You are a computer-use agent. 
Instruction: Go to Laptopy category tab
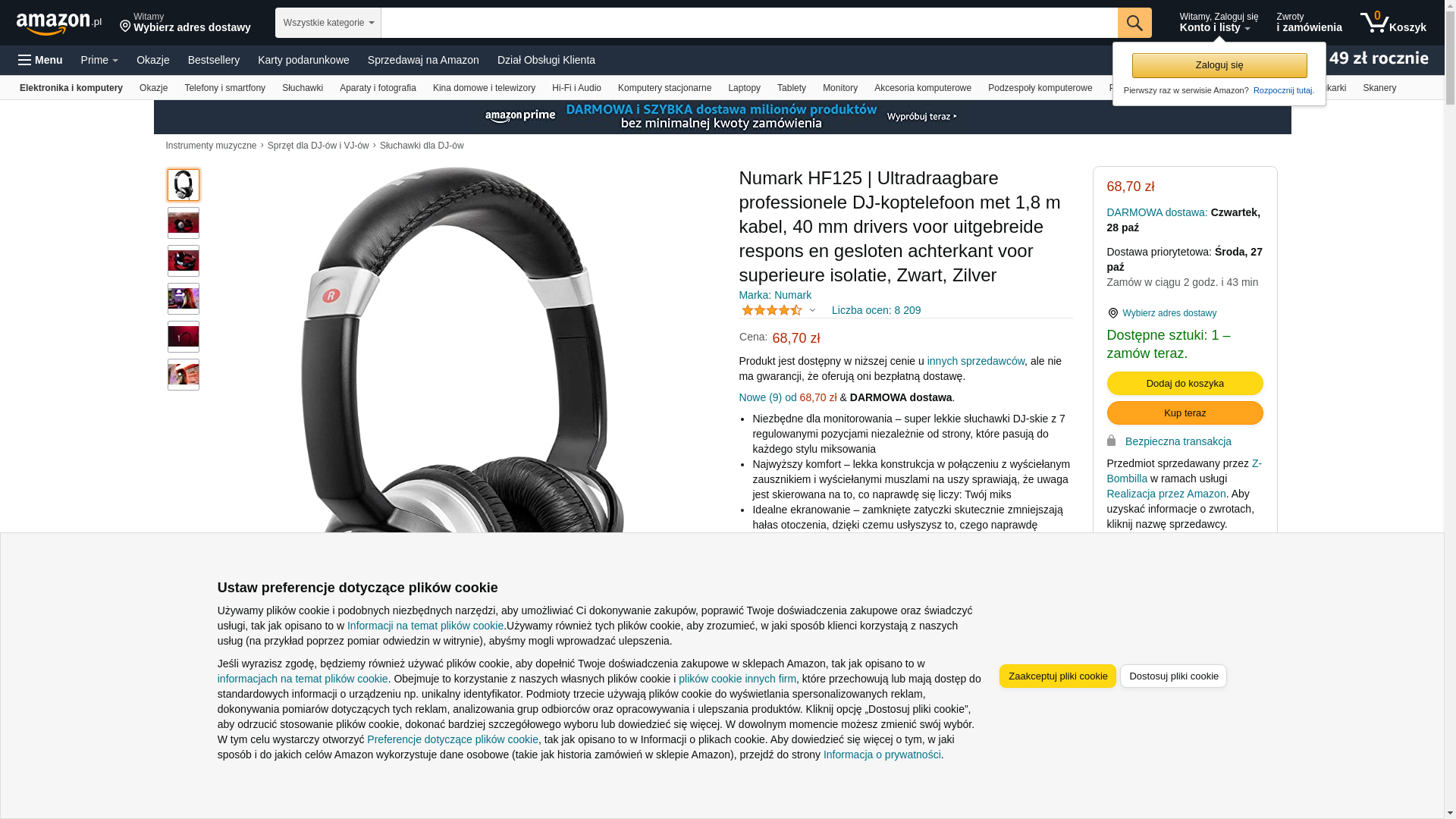(744, 88)
